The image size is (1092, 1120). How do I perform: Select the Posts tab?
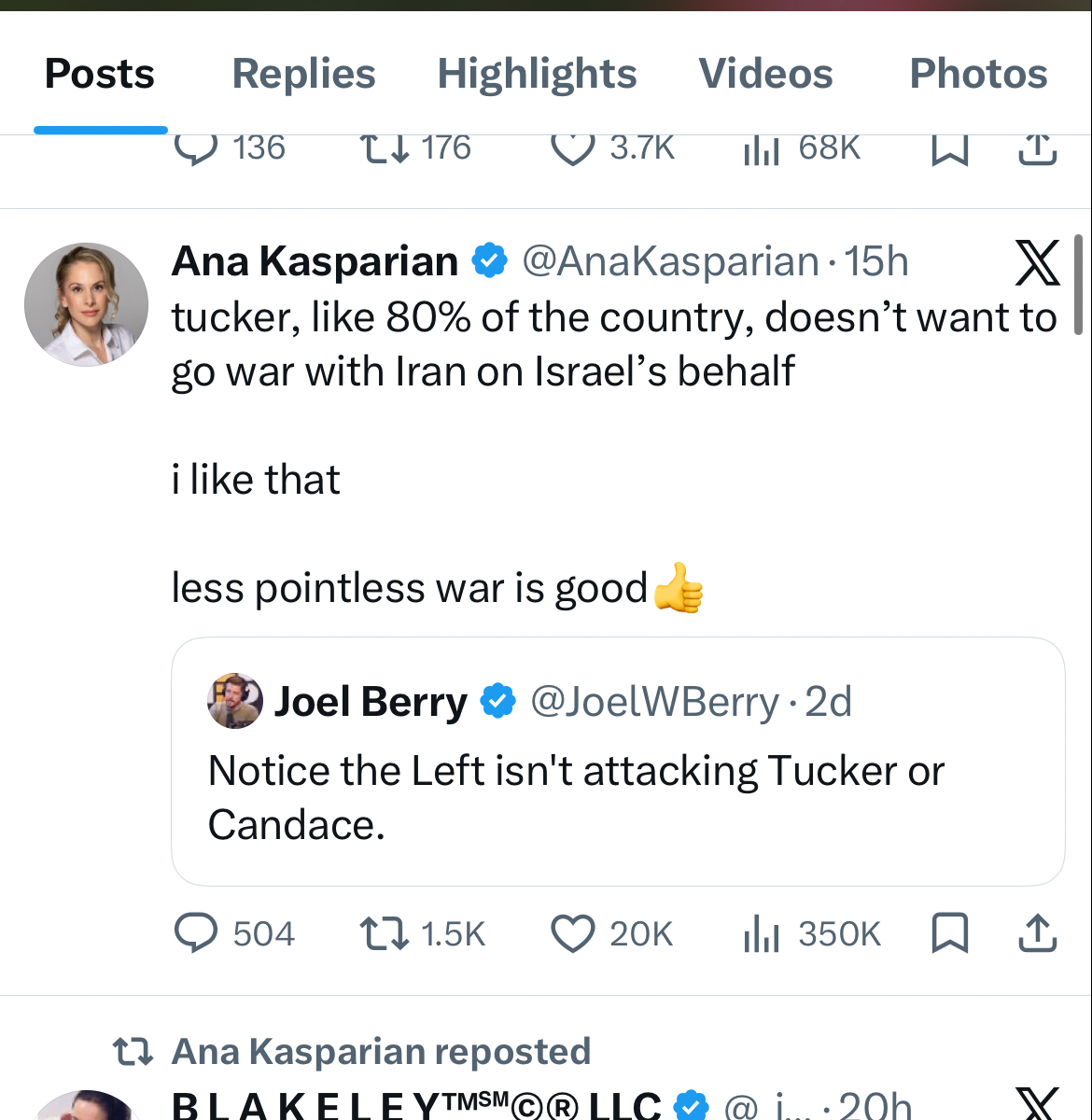[x=100, y=74]
